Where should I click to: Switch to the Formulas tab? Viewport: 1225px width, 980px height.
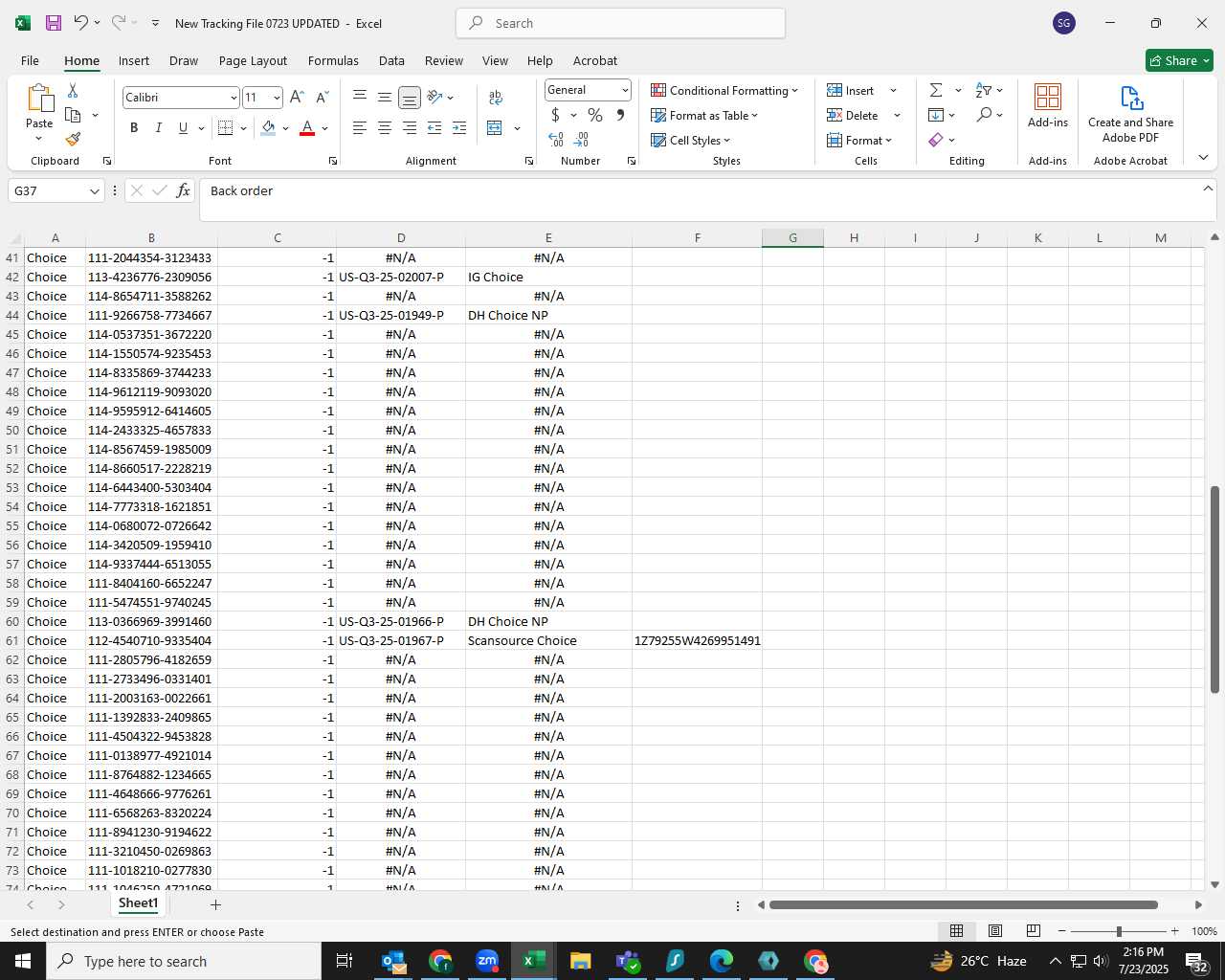(333, 60)
